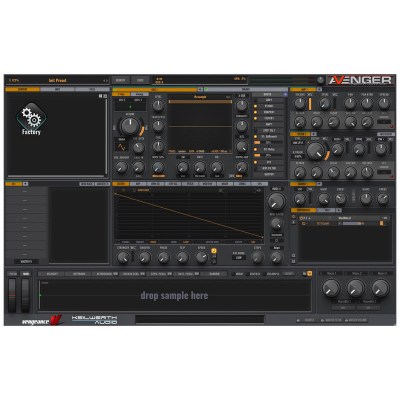Toggle the LED beside the Reverb send row
This screenshot has height=400, width=400.
[x=256, y=137]
